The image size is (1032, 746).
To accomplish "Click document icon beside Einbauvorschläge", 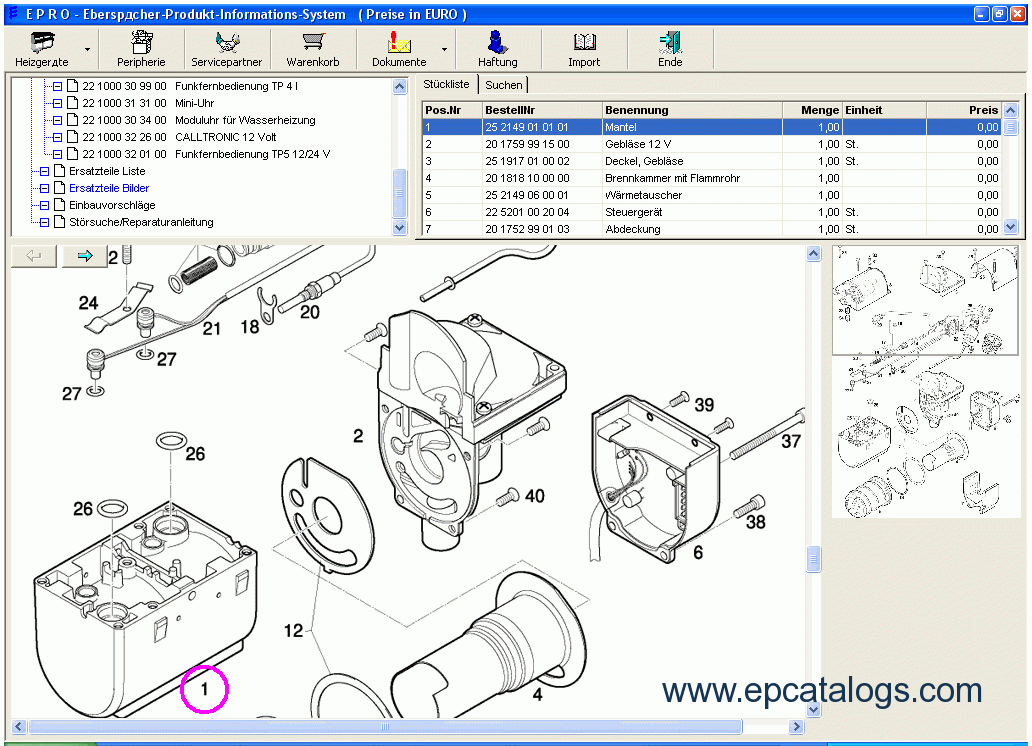I will (x=59, y=205).
